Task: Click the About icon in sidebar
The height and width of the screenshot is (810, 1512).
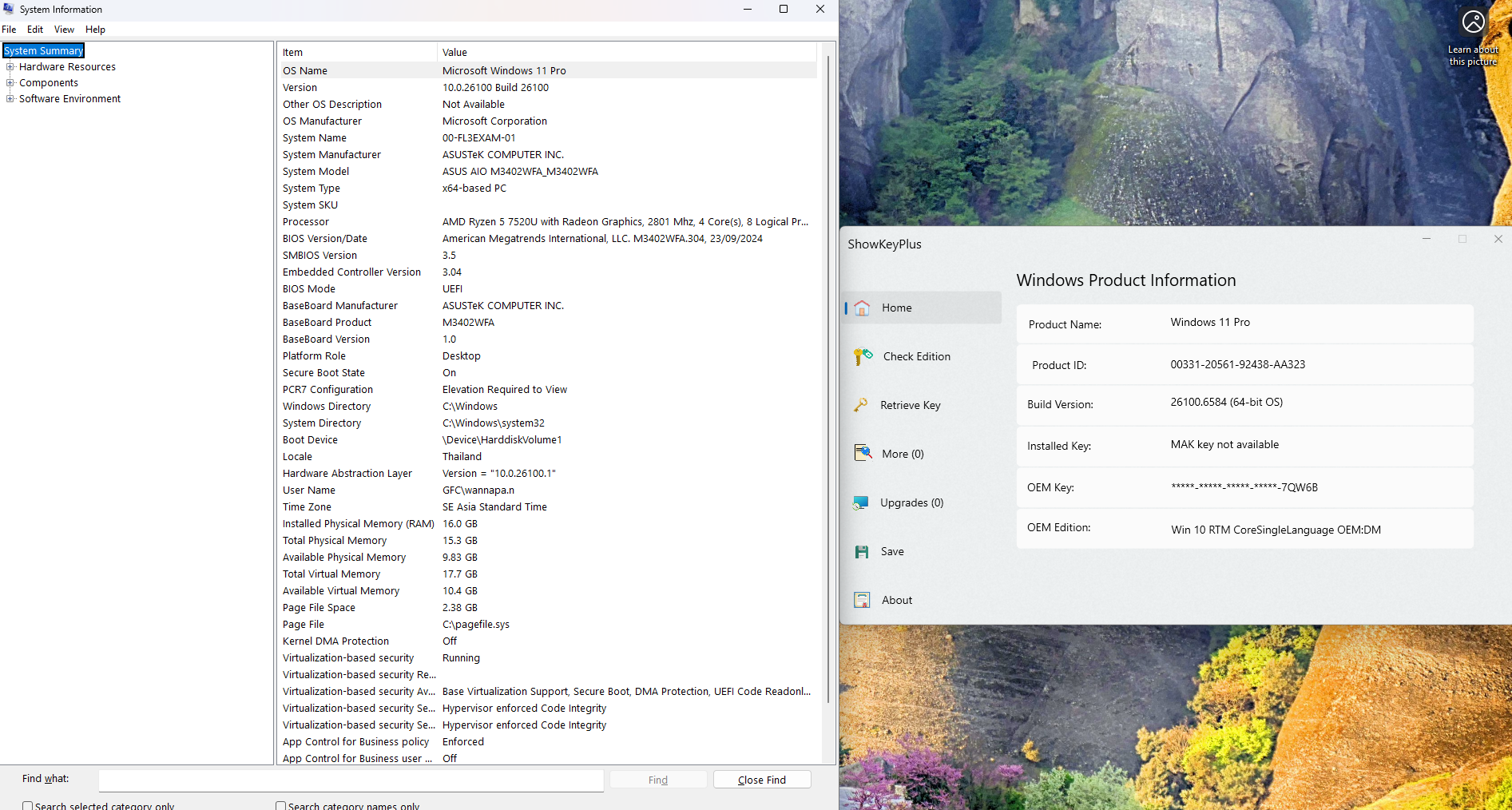Action: [862, 600]
